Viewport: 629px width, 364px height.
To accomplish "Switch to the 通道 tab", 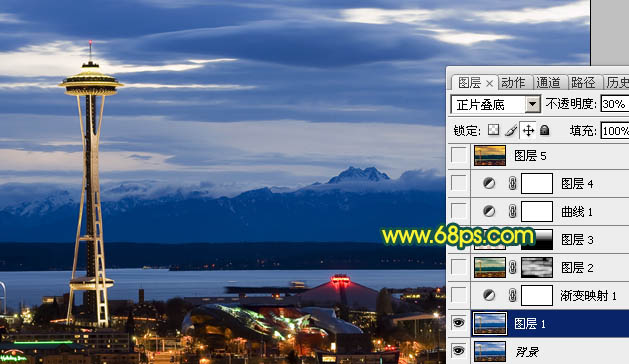I will (x=548, y=83).
